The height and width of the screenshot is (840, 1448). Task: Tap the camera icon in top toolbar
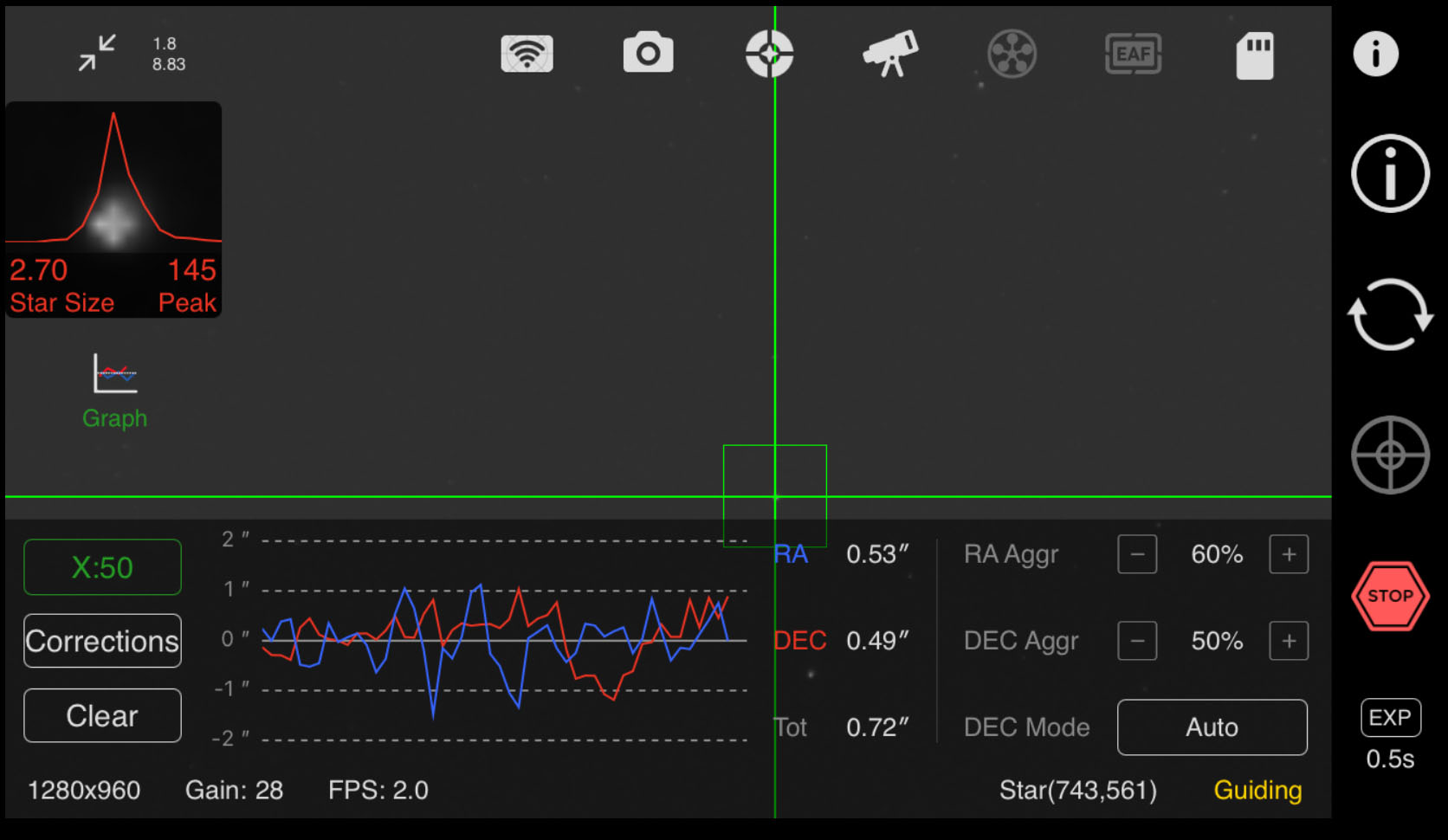click(x=648, y=54)
